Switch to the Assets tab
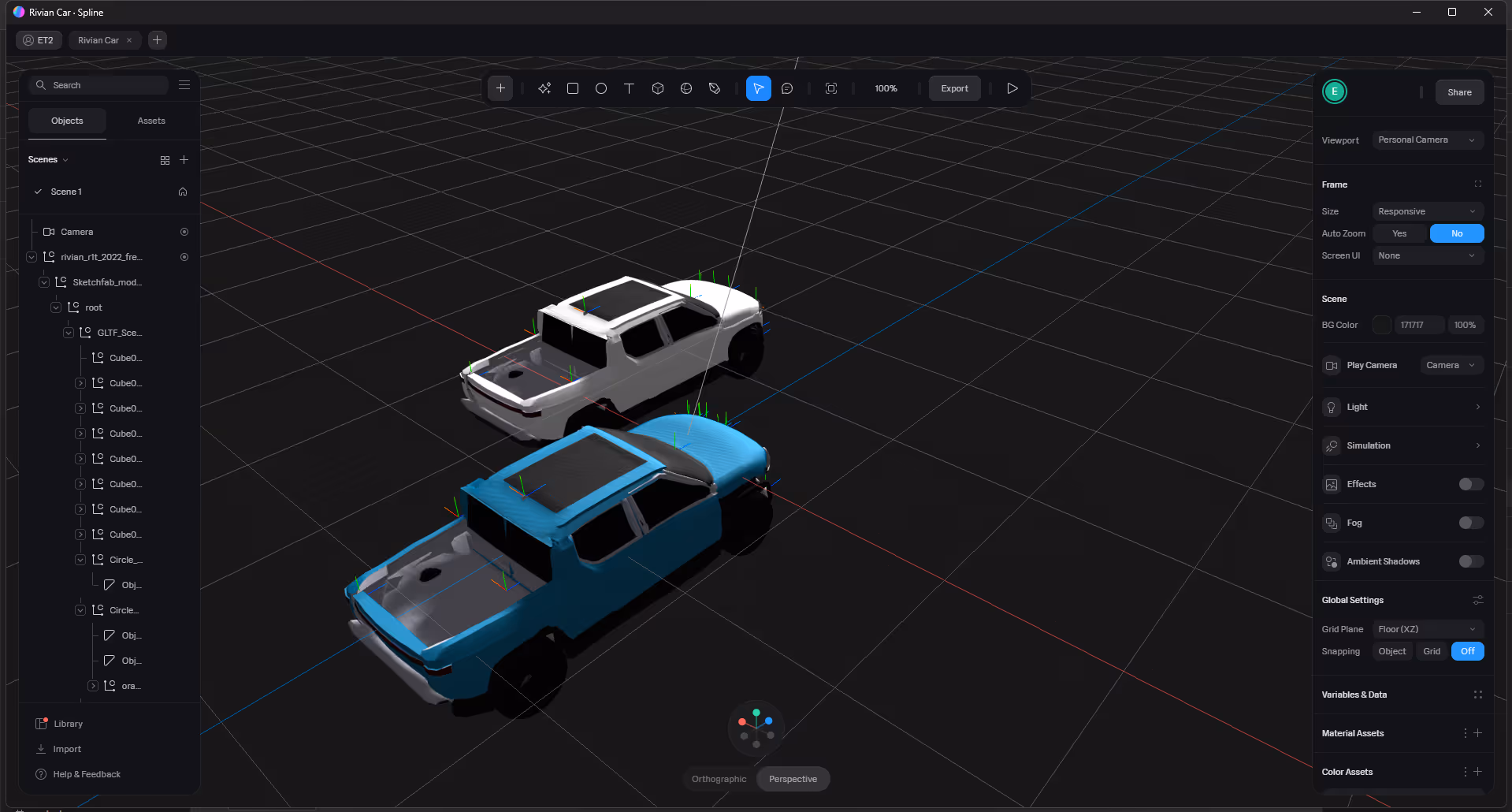Image resolution: width=1512 pixels, height=812 pixels. [x=151, y=121]
